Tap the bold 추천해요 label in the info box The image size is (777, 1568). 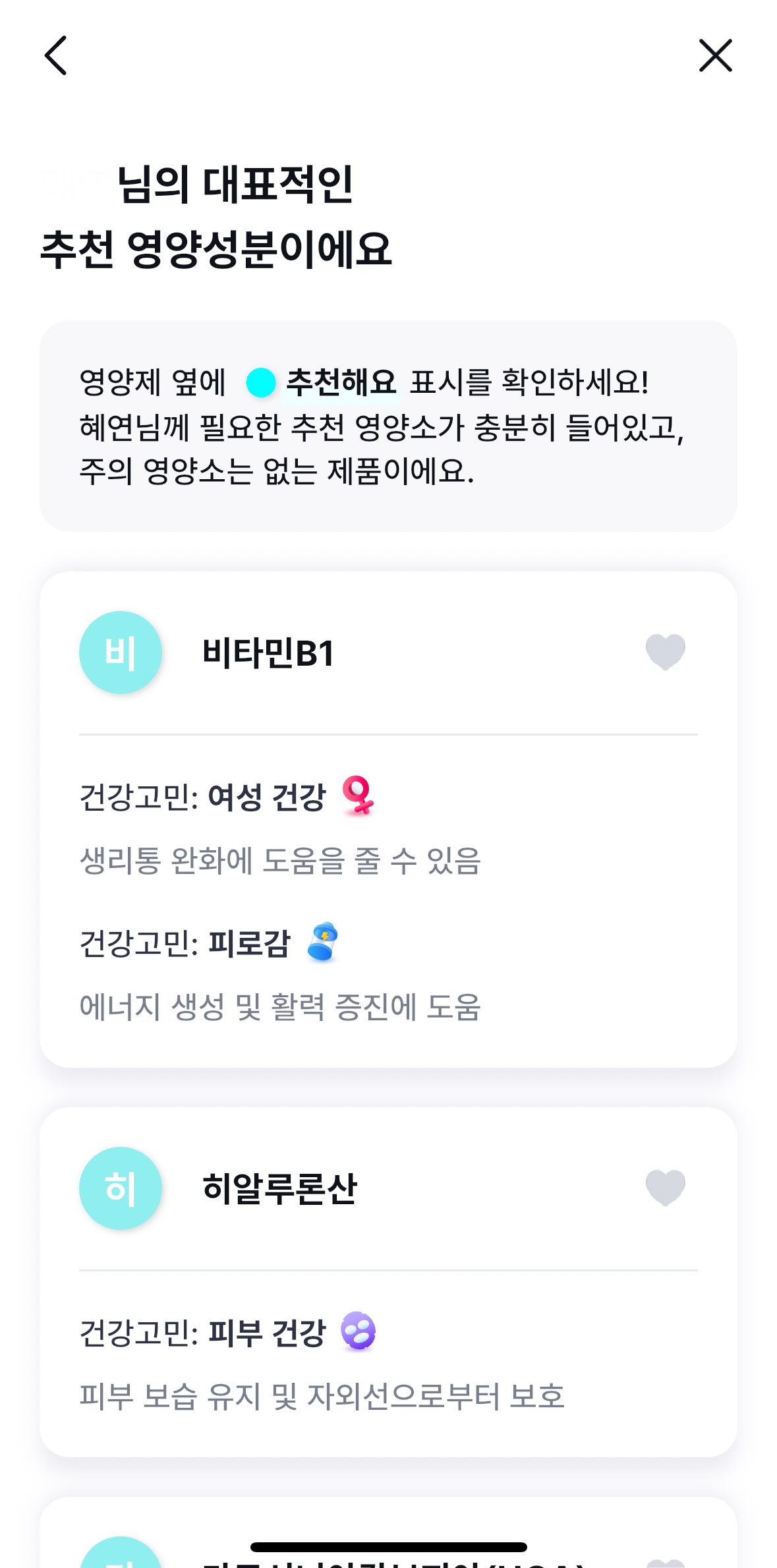click(x=341, y=383)
